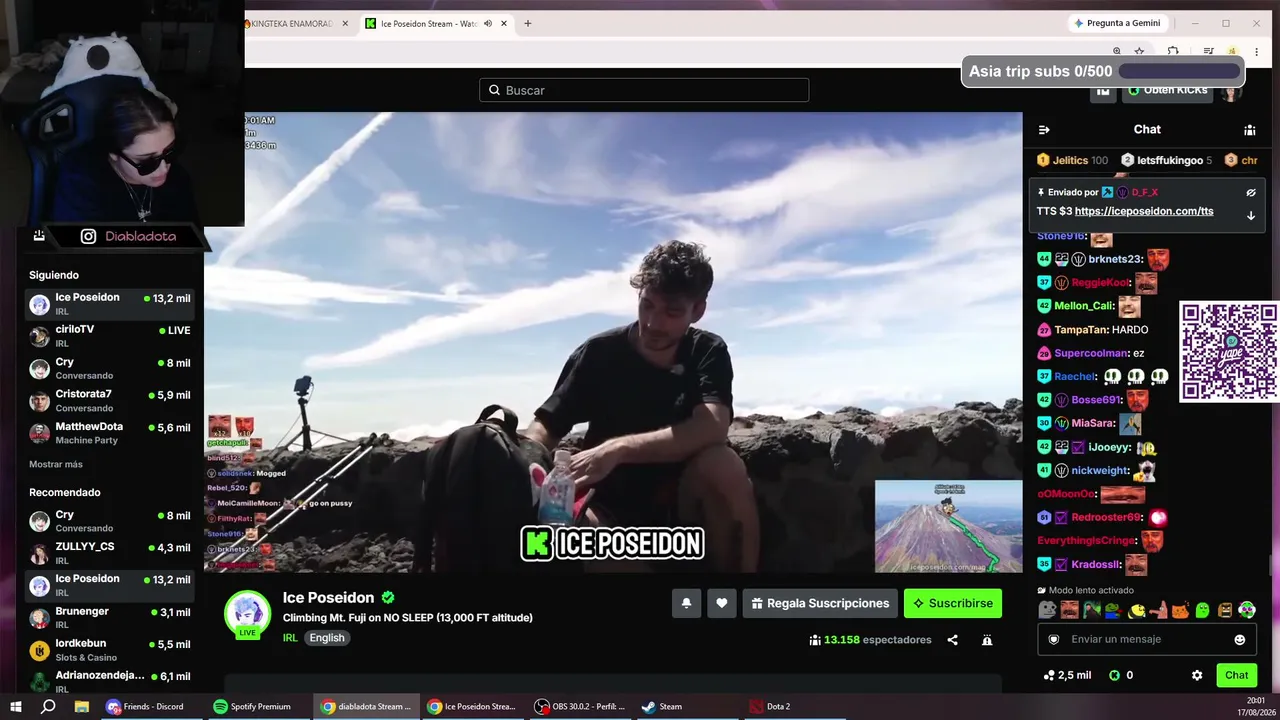Screen dimensions: 1280x720
Task: Click the Buscar search field
Action: (x=644, y=90)
